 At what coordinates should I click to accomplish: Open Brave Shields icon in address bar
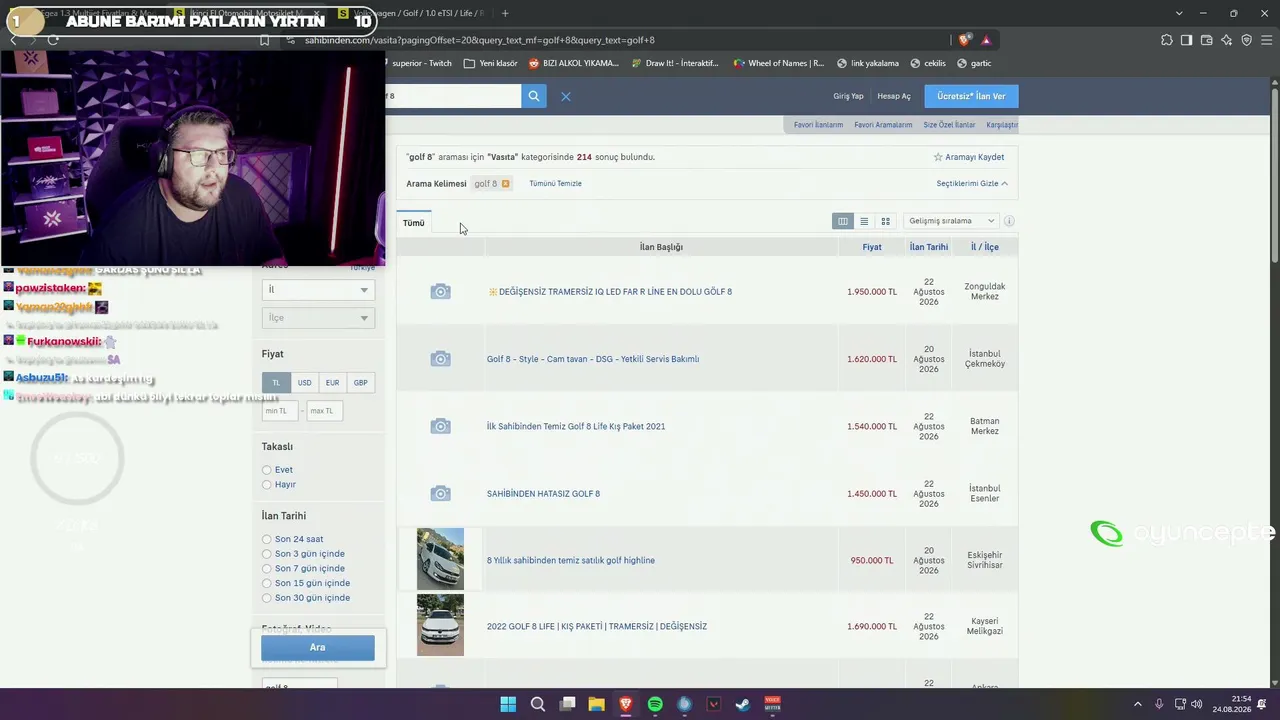(x=964, y=40)
